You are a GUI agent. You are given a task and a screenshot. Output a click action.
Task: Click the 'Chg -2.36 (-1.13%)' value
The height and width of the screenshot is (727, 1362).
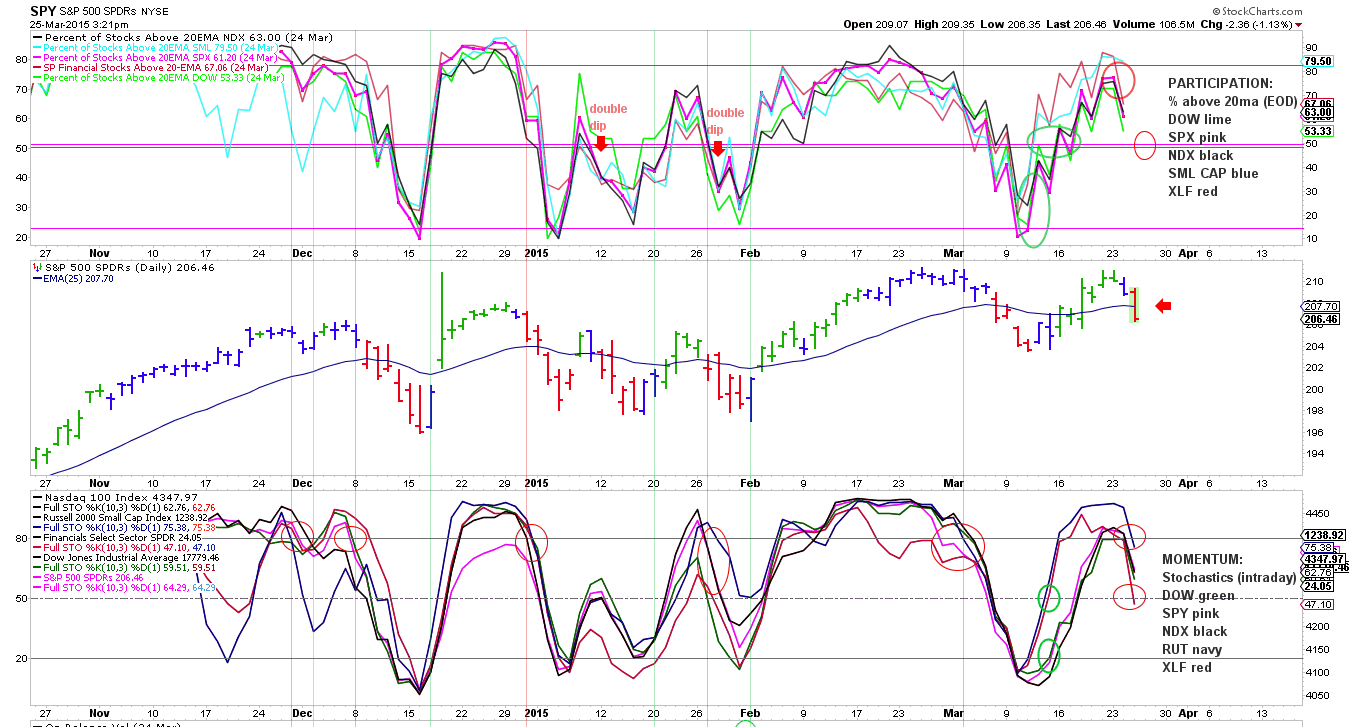coord(1248,23)
